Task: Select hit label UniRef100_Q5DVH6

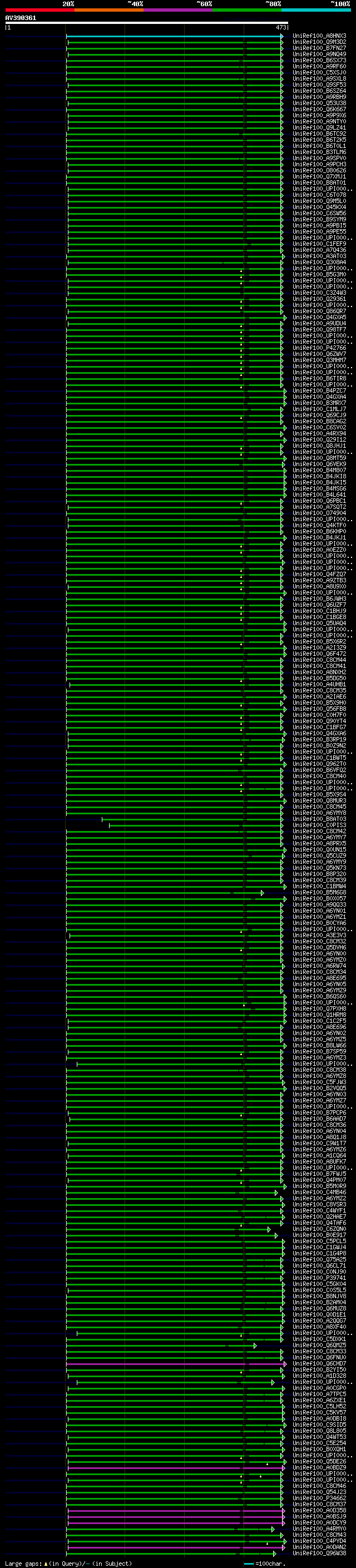Action: coord(319,948)
